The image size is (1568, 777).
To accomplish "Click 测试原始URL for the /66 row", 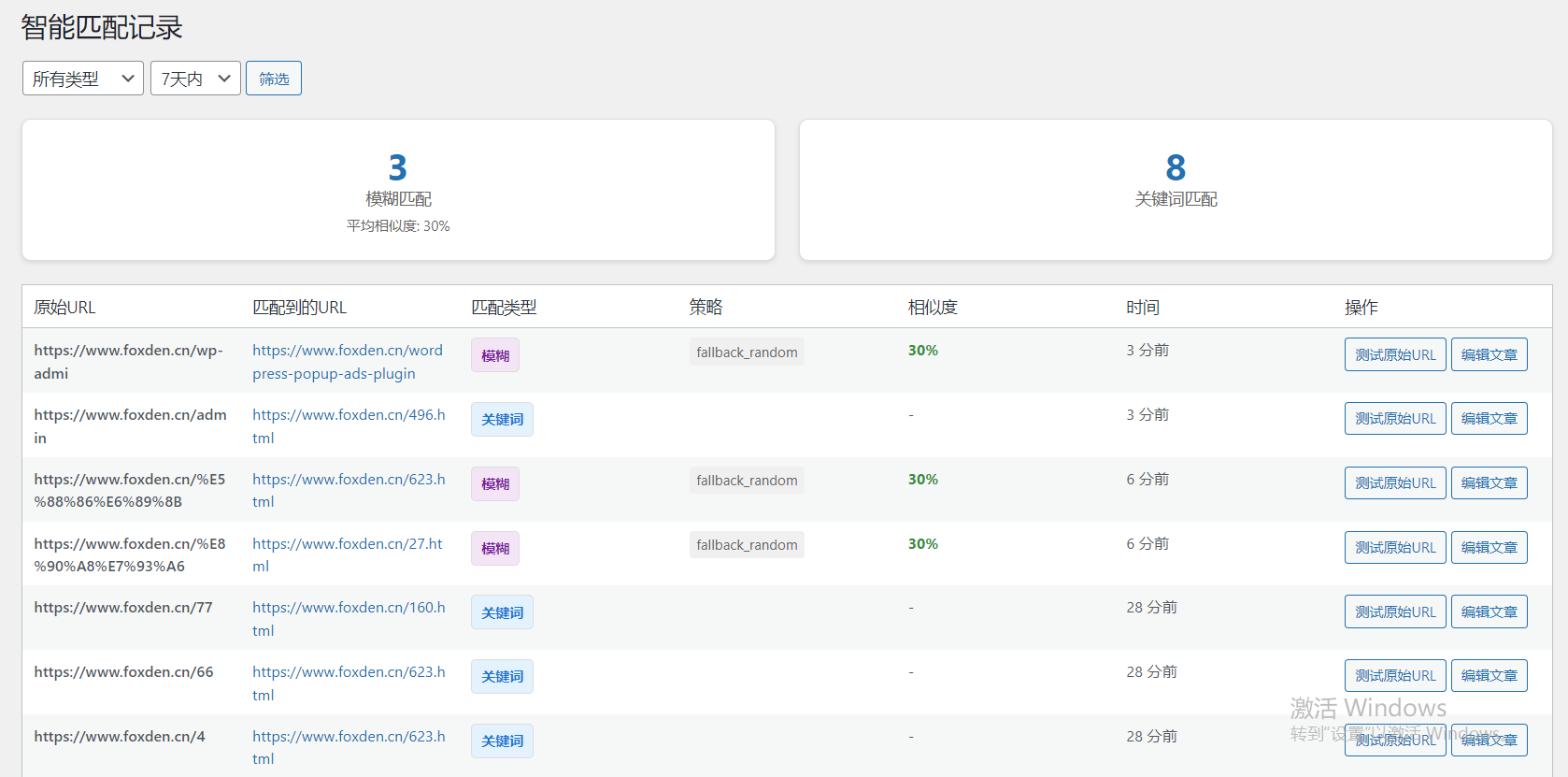I will click(1395, 675).
